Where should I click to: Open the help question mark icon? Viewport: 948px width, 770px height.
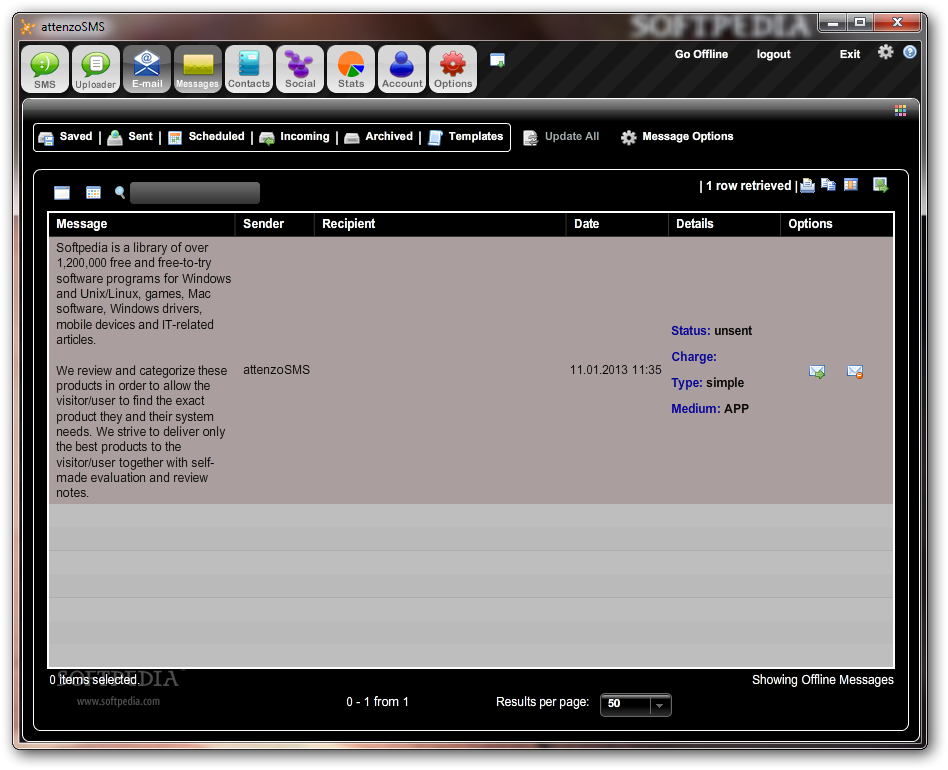coord(910,53)
